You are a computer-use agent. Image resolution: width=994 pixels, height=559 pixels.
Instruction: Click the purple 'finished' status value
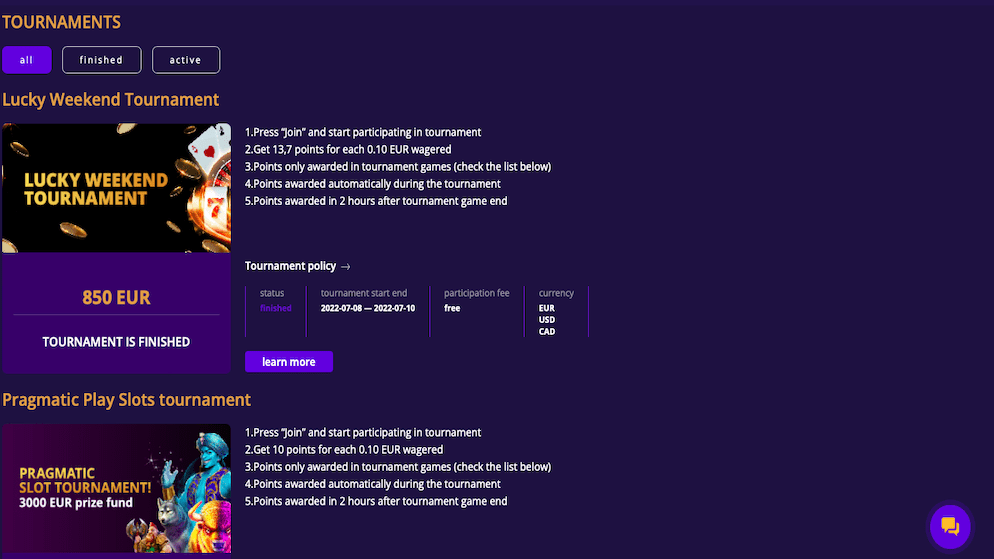[x=276, y=308]
